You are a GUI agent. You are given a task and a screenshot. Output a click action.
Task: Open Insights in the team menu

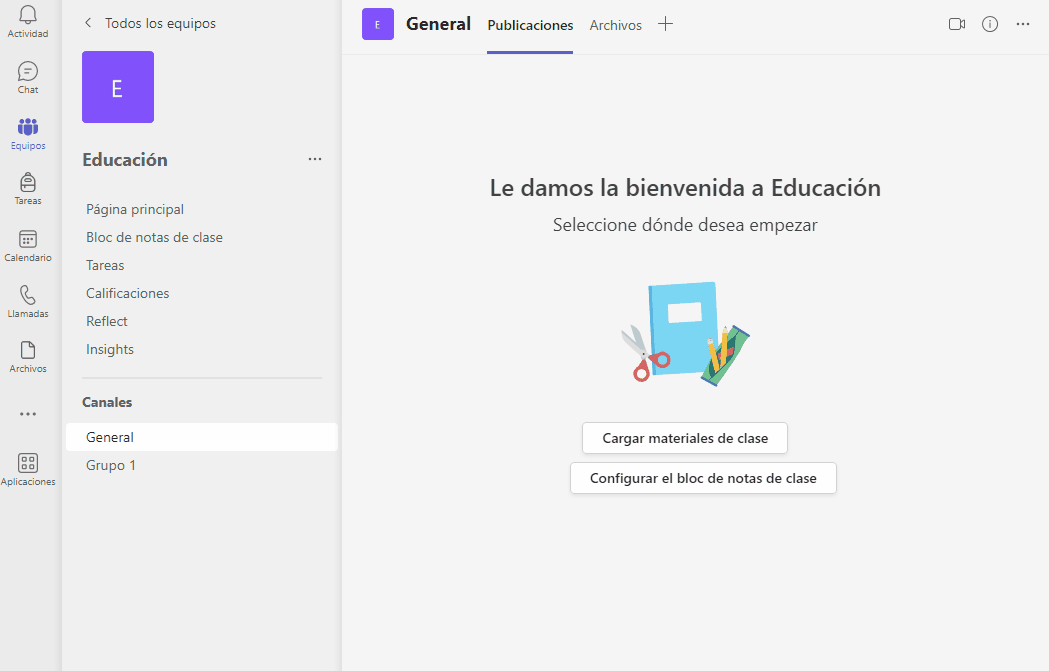tap(110, 350)
